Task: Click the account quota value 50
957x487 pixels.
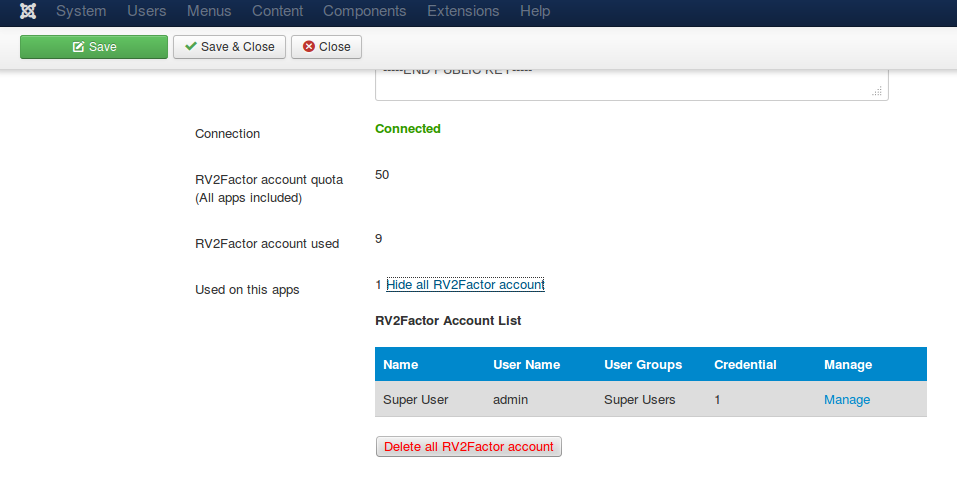Action: [x=382, y=175]
